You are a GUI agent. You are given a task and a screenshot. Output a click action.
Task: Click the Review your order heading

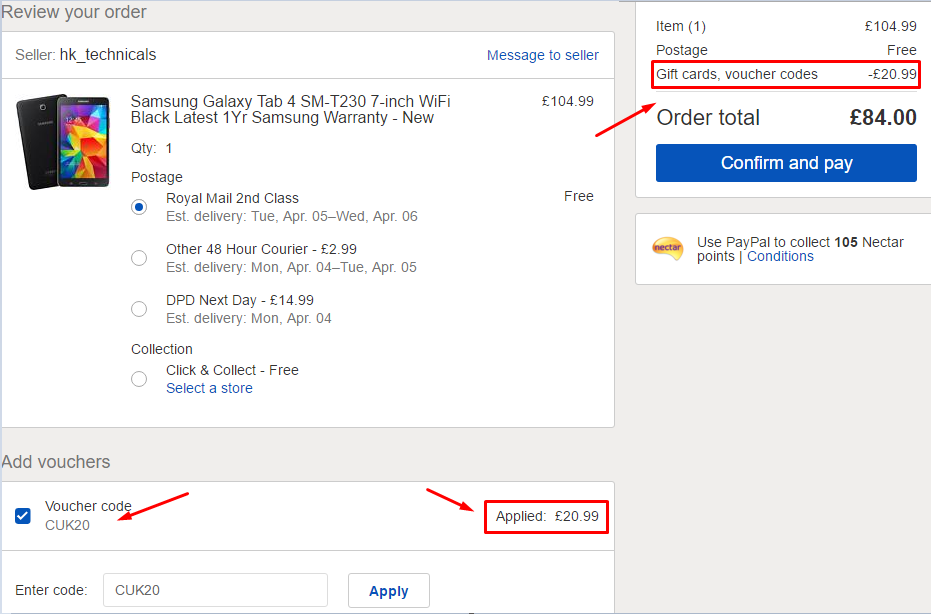click(74, 12)
